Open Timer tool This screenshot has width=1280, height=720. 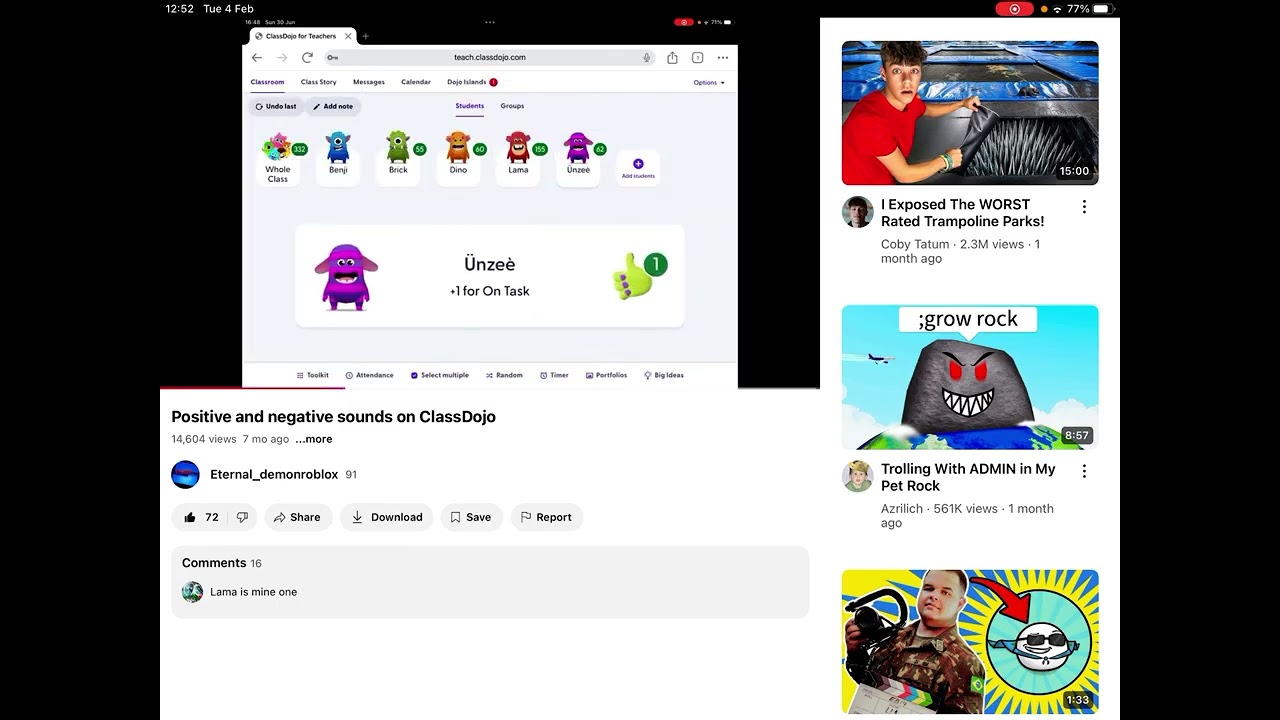[x=554, y=375]
